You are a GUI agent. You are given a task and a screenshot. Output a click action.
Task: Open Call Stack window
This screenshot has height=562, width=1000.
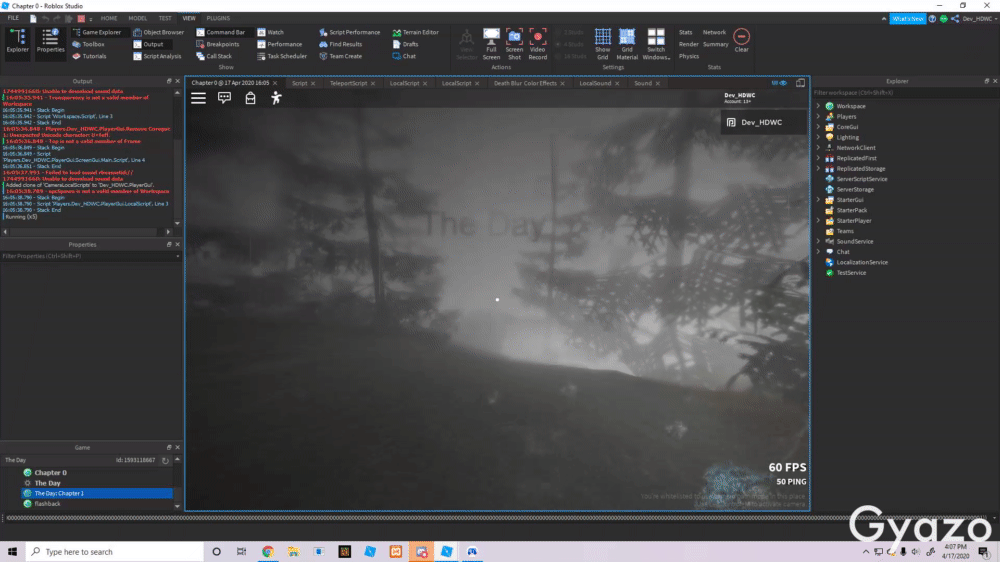pos(214,56)
